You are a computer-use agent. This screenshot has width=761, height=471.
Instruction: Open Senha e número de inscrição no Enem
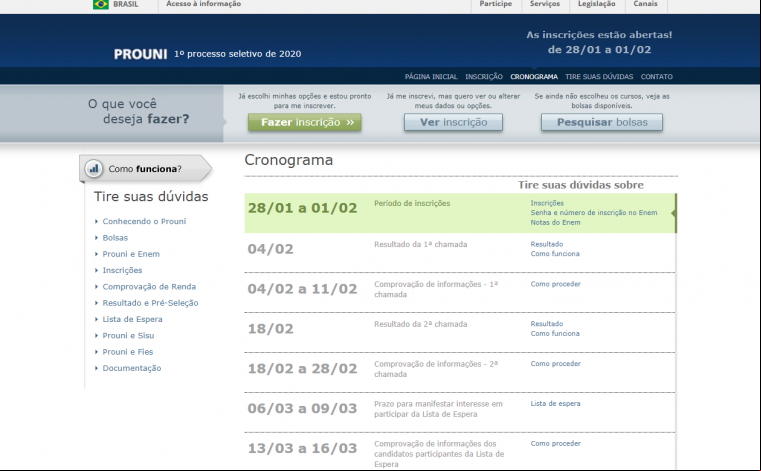[x=594, y=213]
